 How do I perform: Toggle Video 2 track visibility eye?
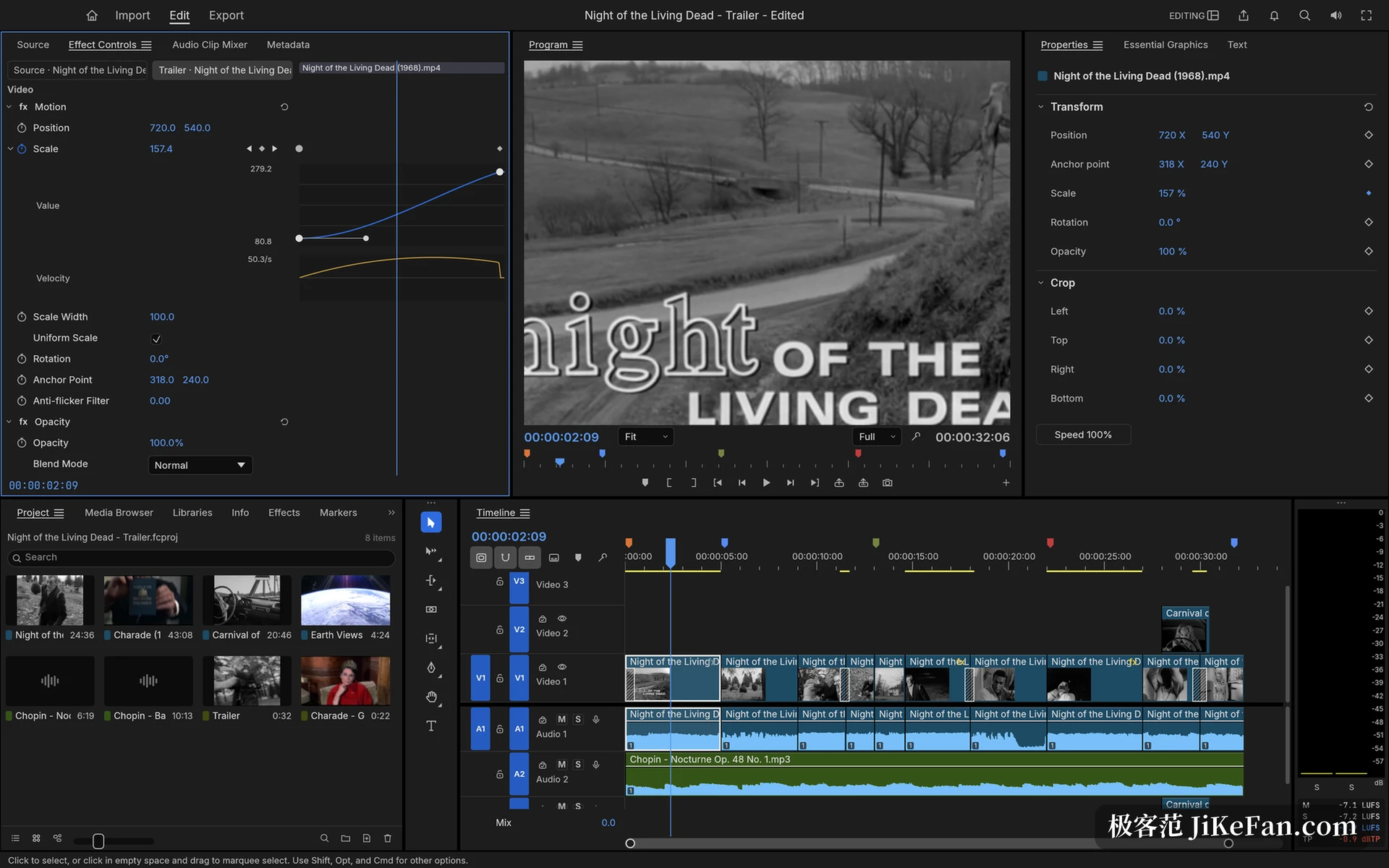coord(562,618)
